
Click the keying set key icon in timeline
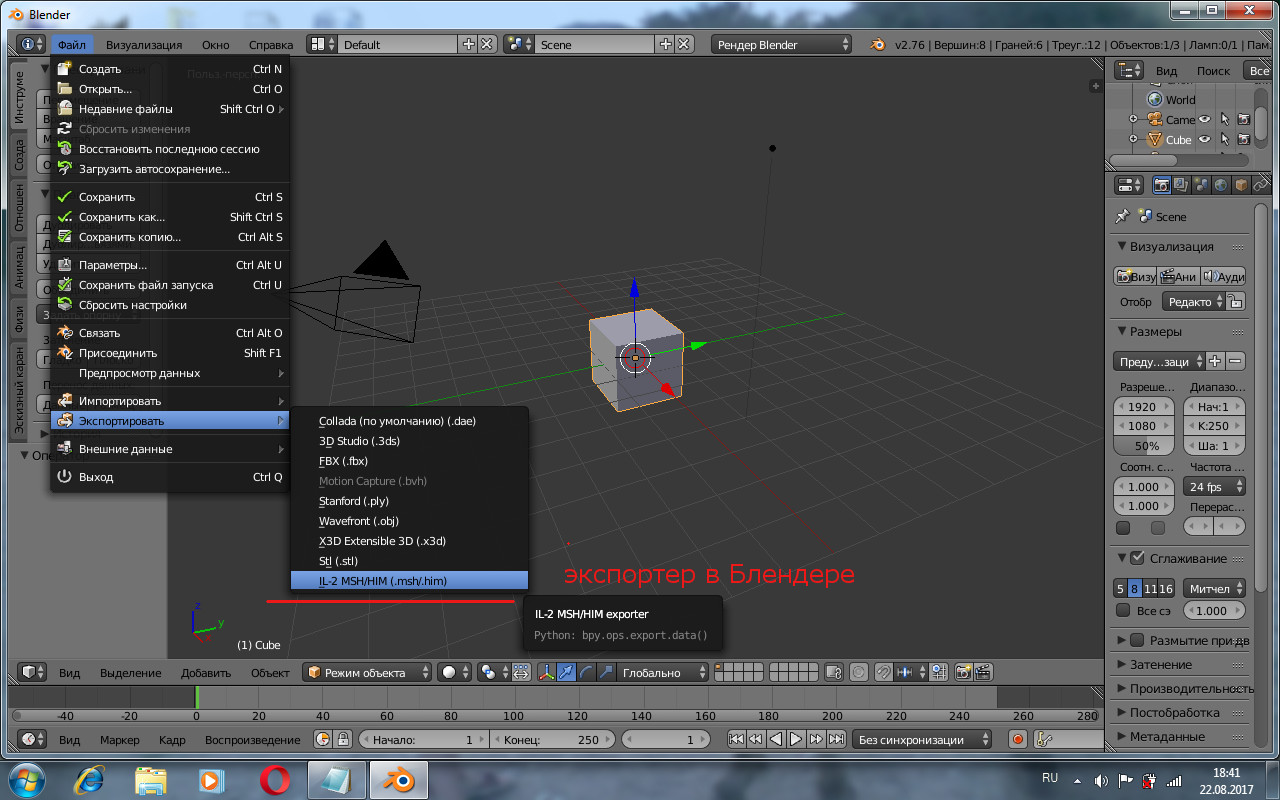[x=1044, y=739]
